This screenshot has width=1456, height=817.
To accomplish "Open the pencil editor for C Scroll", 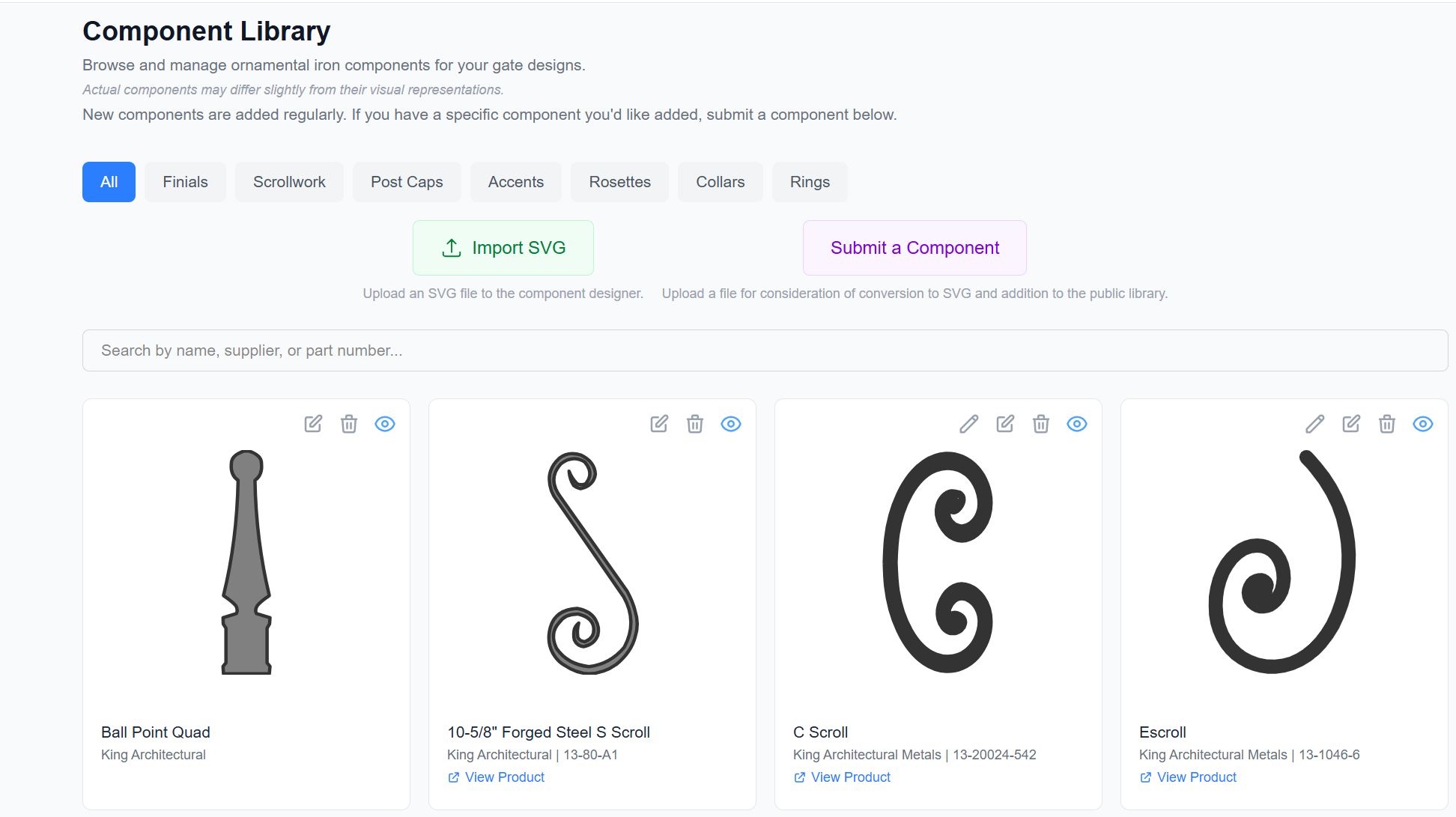I will click(x=968, y=424).
